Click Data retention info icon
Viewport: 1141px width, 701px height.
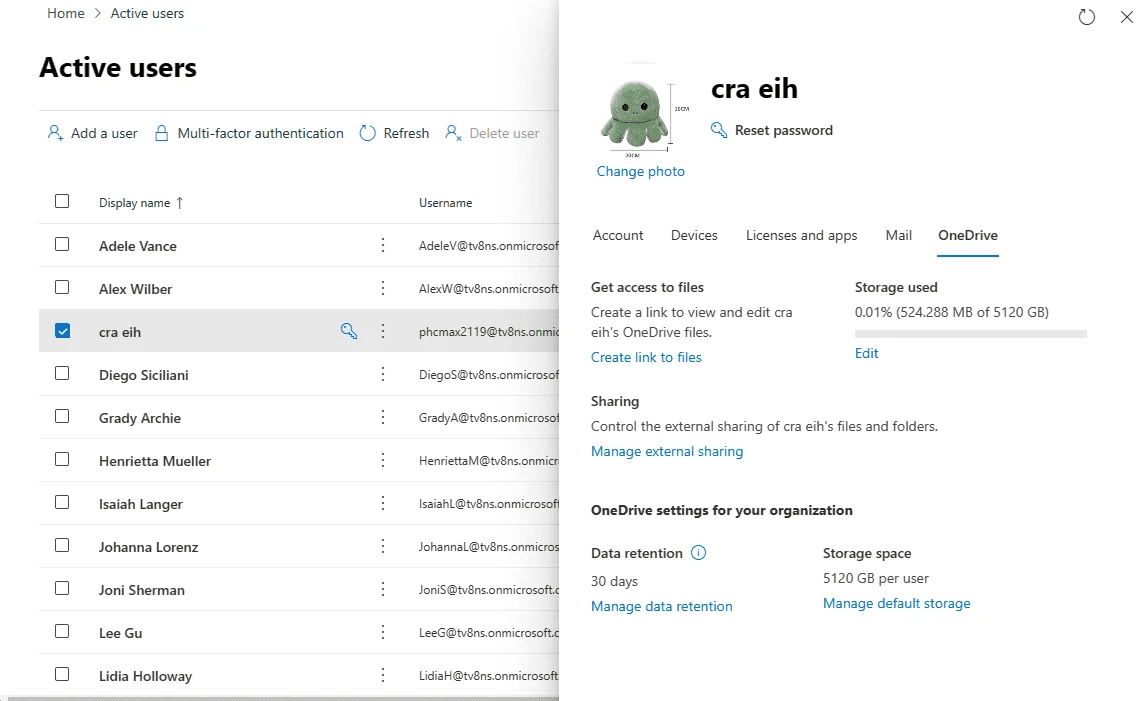point(698,553)
